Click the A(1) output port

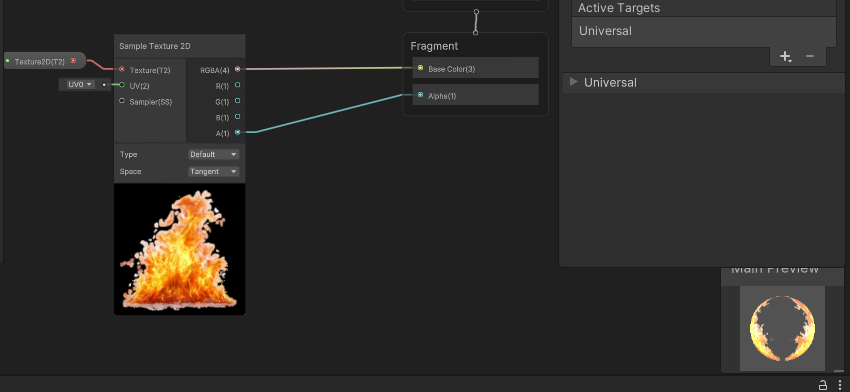click(x=237, y=132)
